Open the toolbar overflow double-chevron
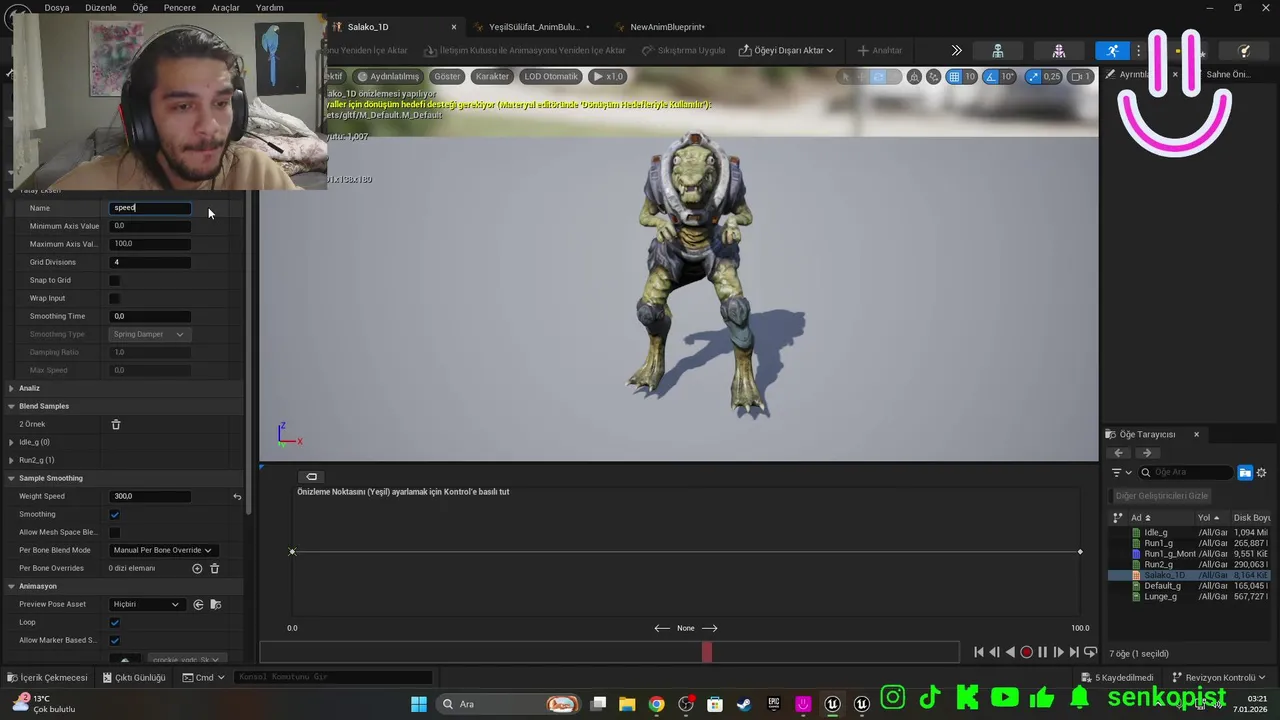 (956, 50)
